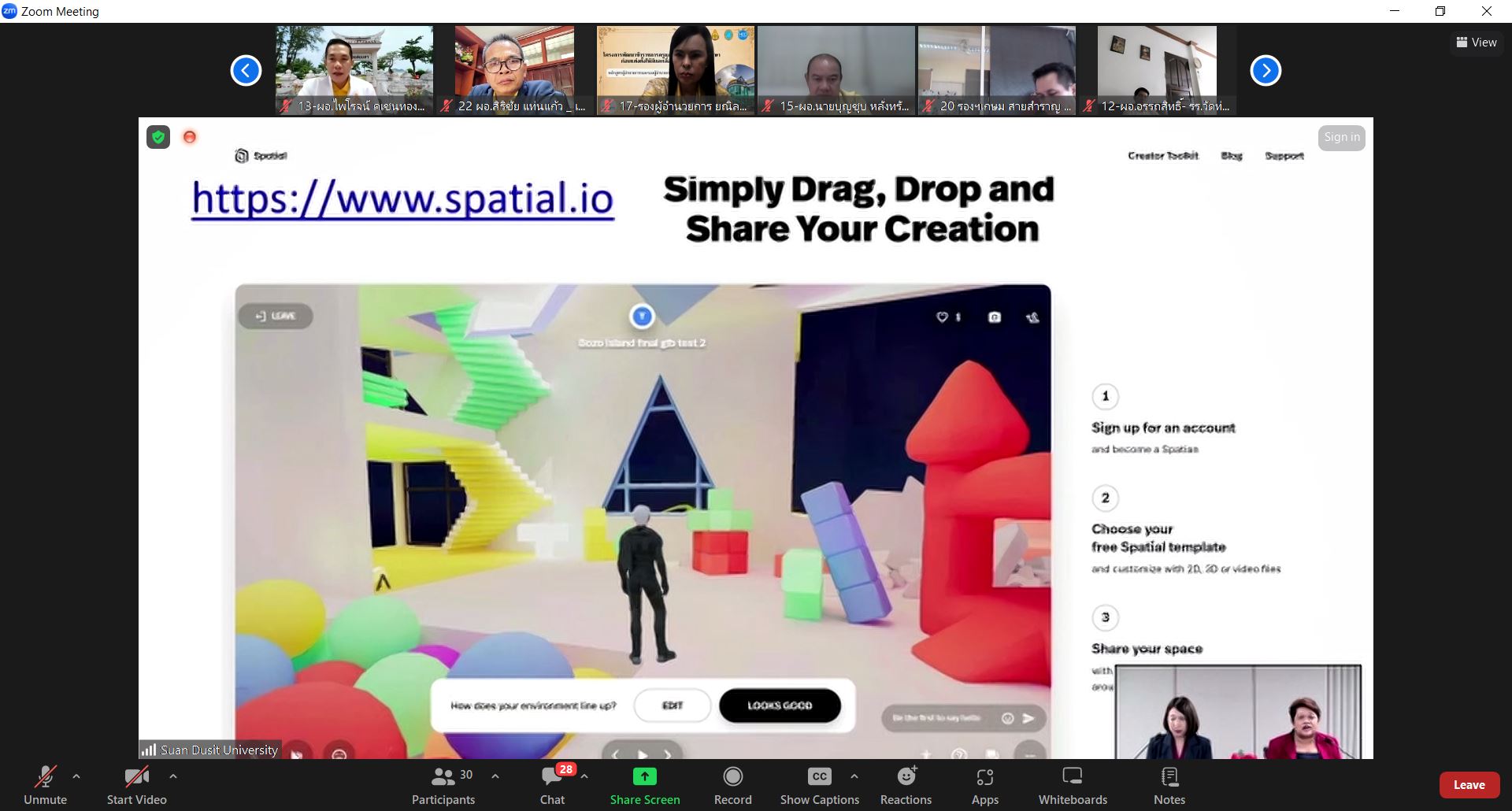Expand participants options arrow
Viewport: 1512px width, 811px height.
(x=495, y=776)
